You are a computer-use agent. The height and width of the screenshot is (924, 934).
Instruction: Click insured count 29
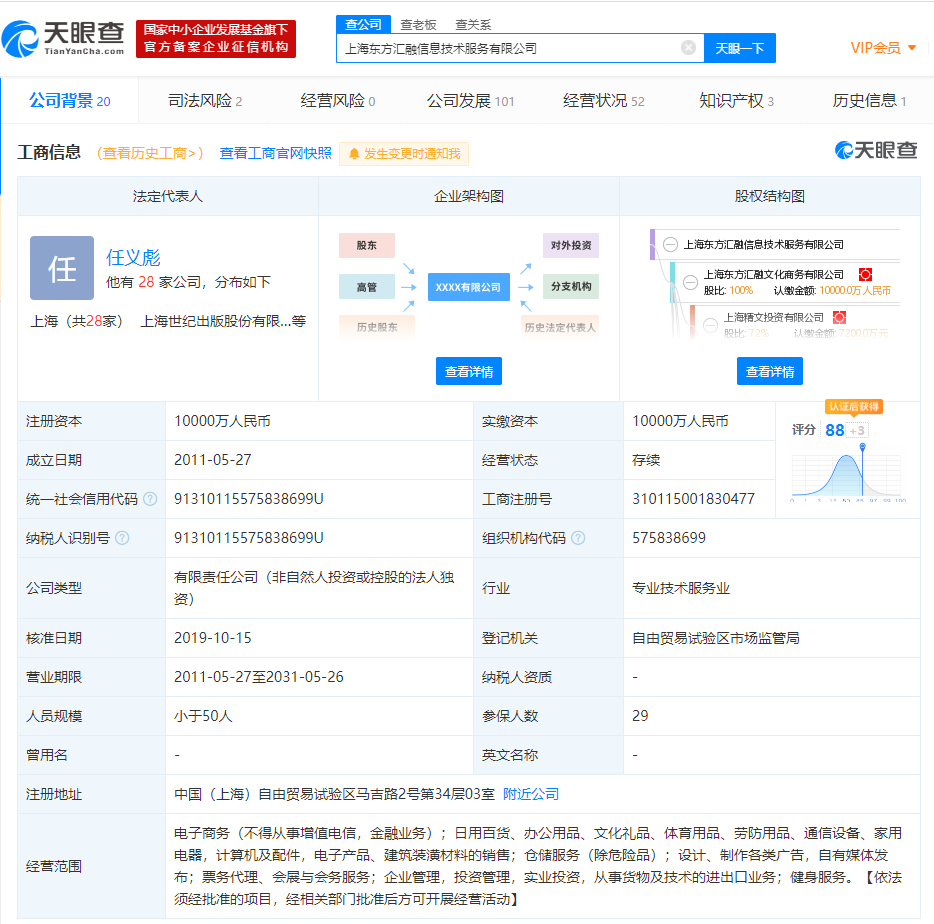pos(640,716)
